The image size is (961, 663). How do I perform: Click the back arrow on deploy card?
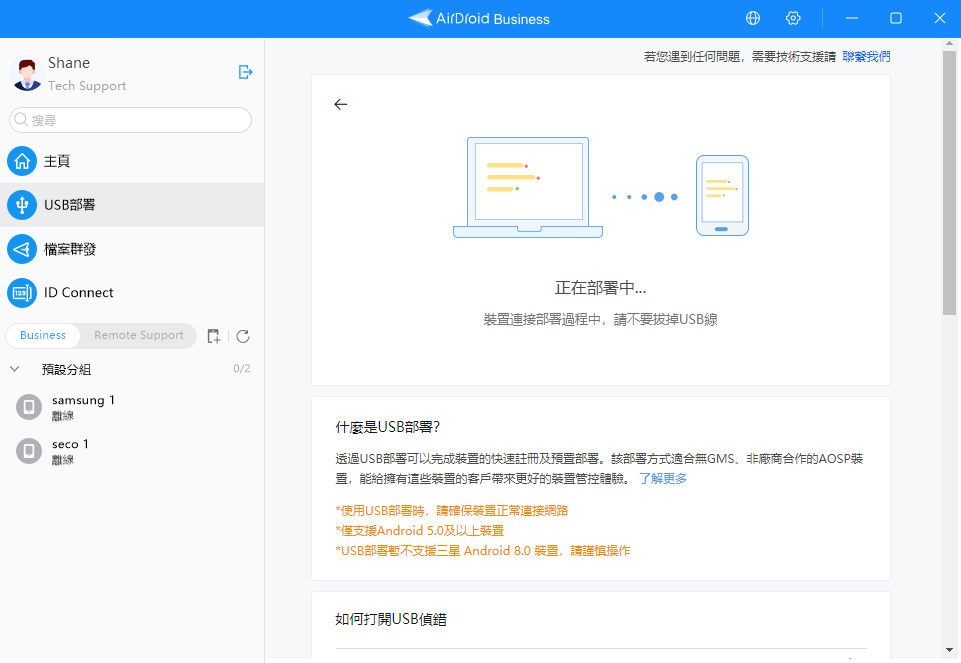coord(341,104)
